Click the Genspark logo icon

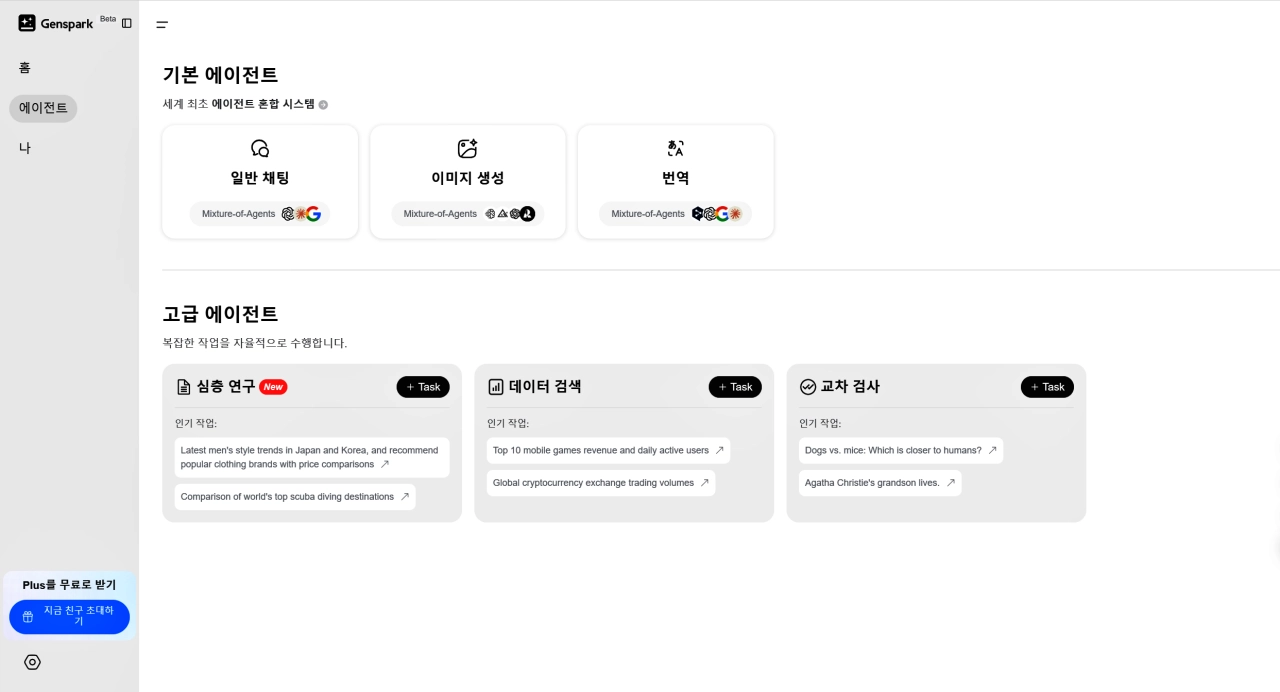(x=25, y=22)
